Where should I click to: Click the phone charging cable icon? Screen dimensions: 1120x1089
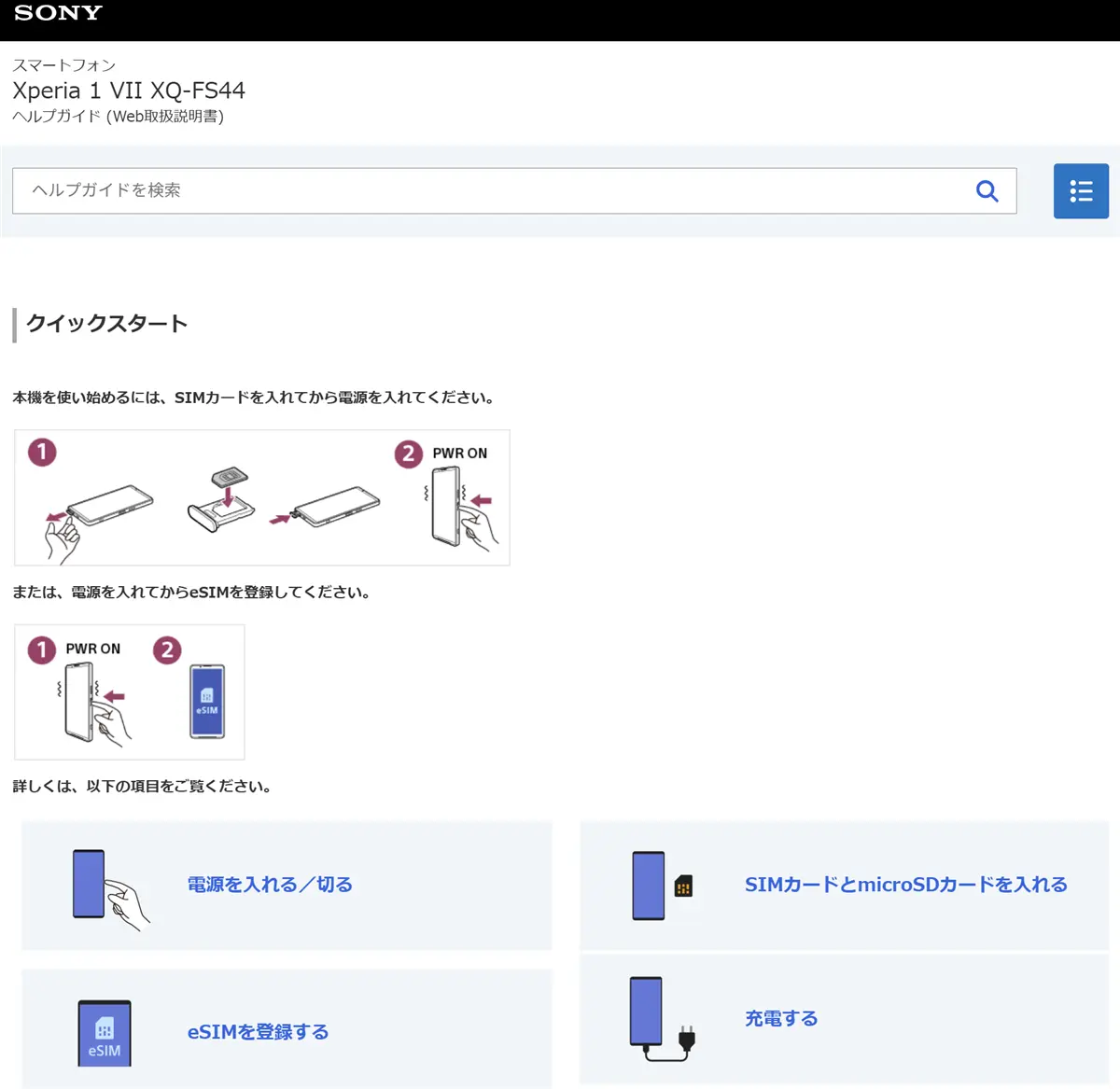coord(663,1019)
